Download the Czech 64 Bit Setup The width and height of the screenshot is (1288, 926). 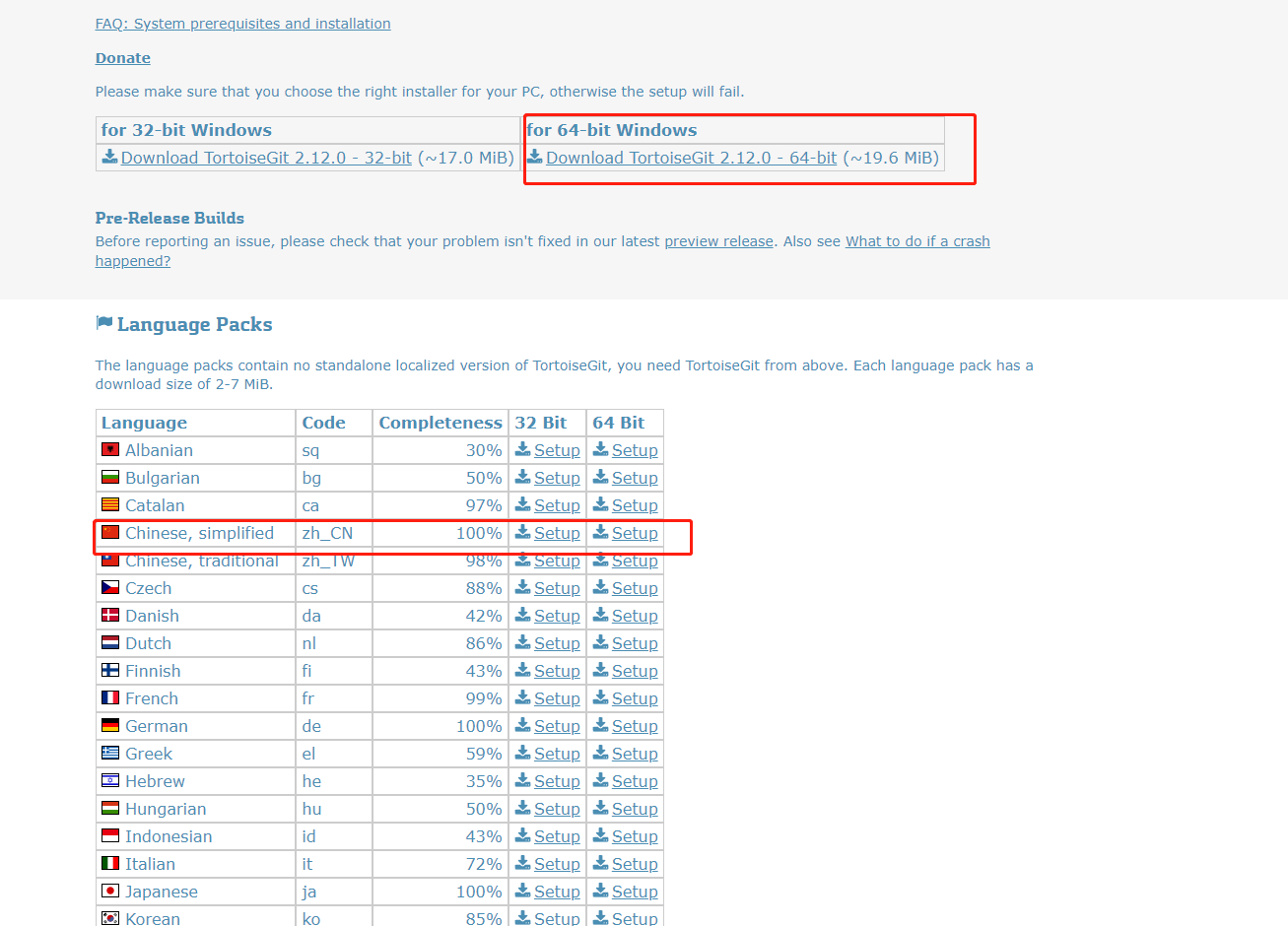(635, 587)
